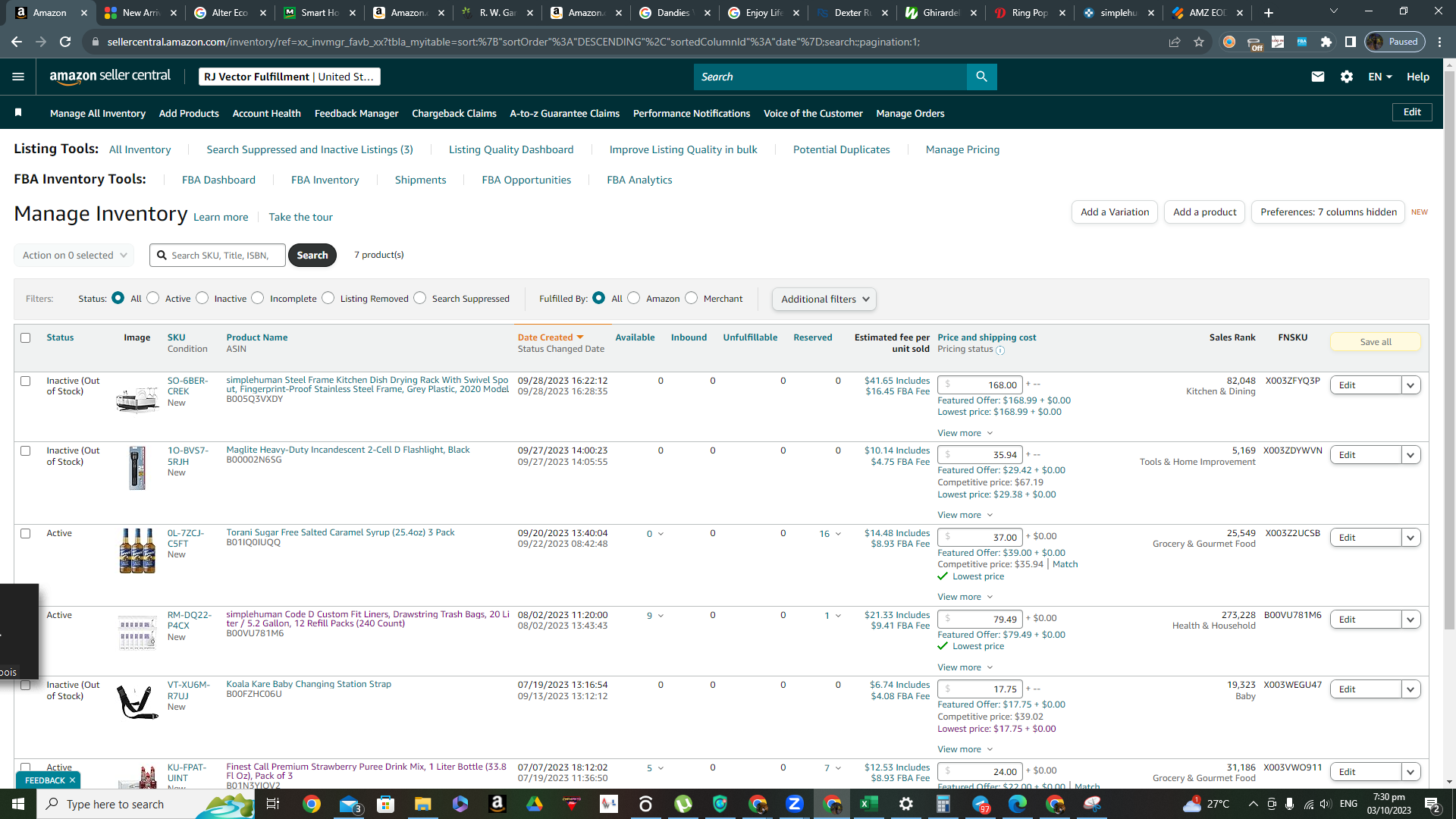Viewport: 1456px width, 819px height.
Task: Click the Pricing status info icon
Action: coord(1000,350)
